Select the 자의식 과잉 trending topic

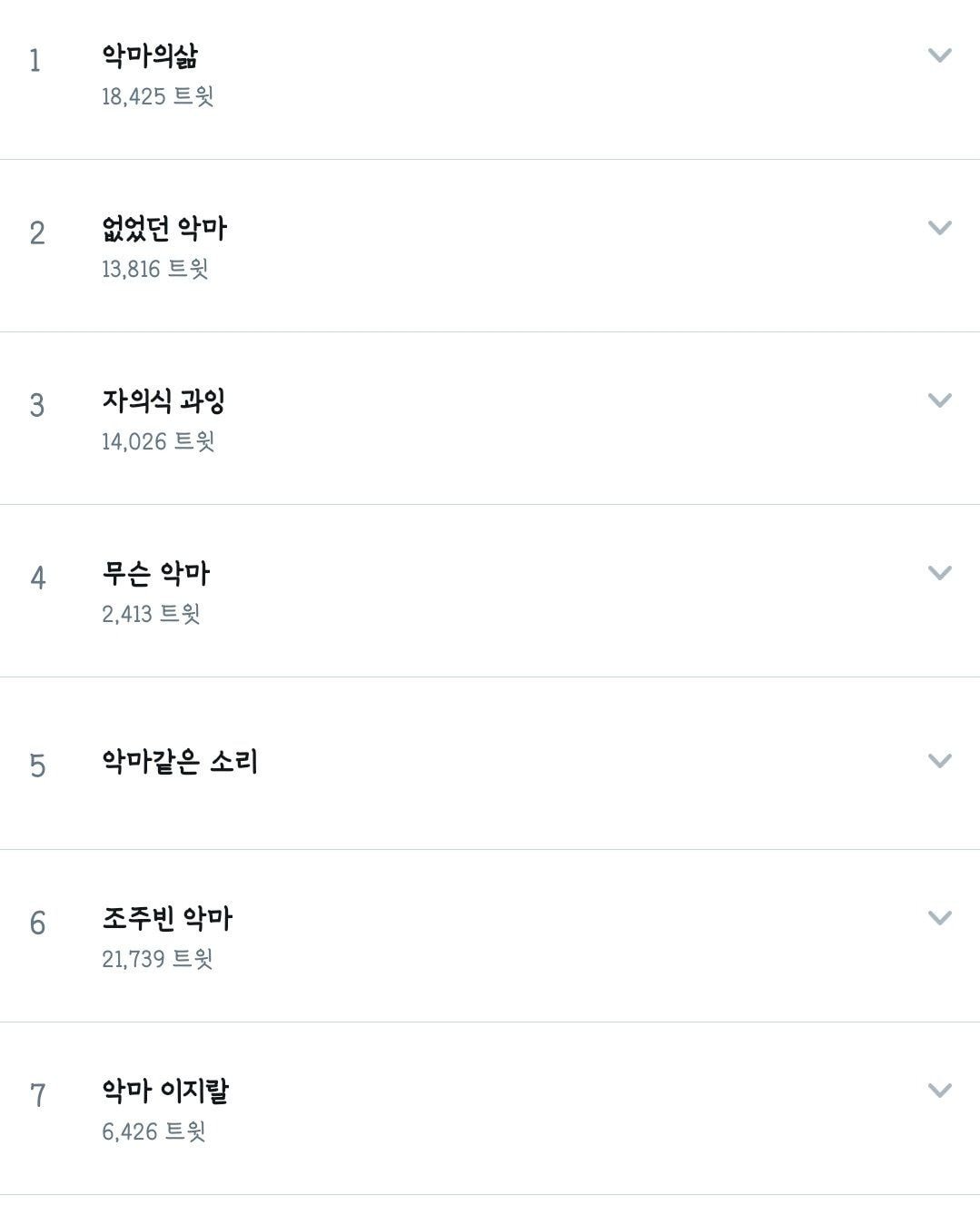pyautogui.click(x=163, y=401)
